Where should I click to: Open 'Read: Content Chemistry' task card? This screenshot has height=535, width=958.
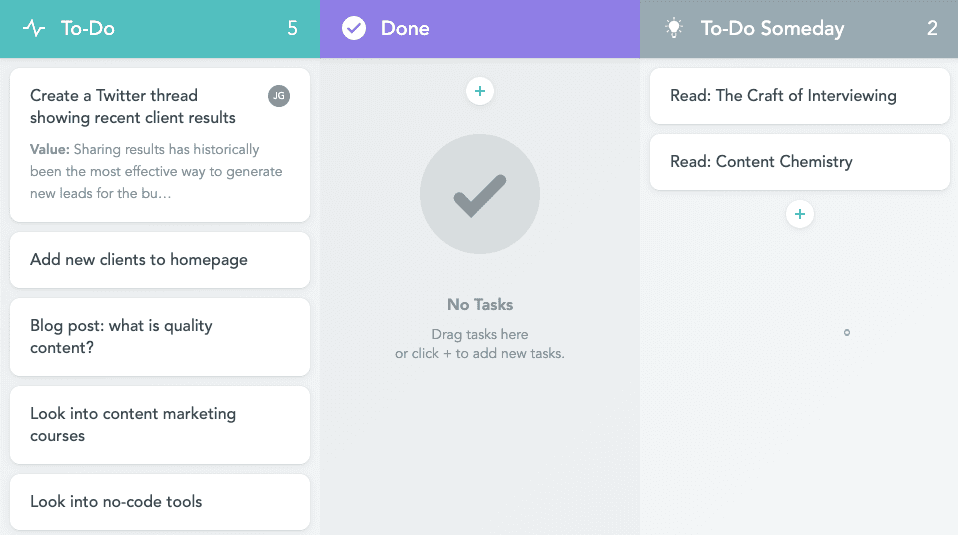pos(761,162)
